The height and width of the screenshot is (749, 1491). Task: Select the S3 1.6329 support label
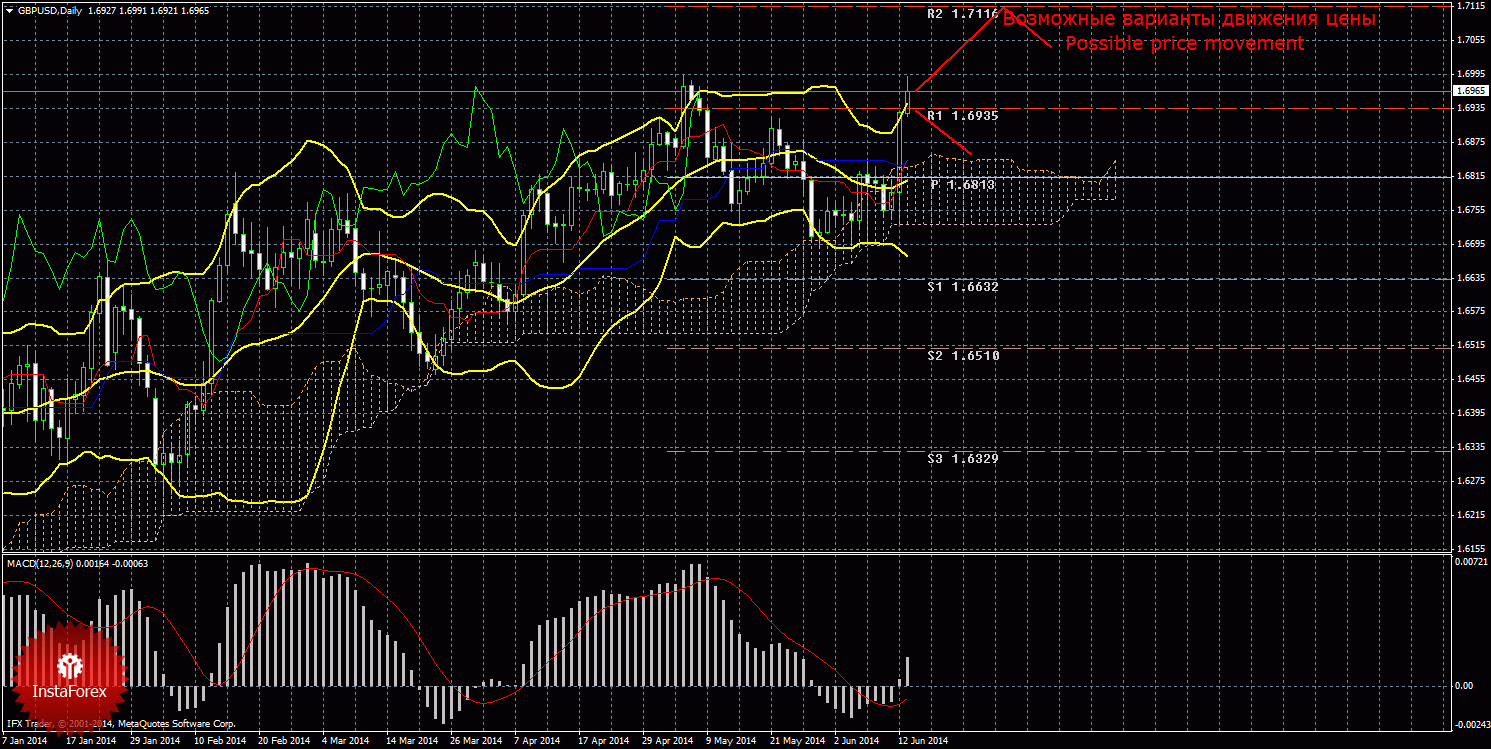[x=962, y=457]
